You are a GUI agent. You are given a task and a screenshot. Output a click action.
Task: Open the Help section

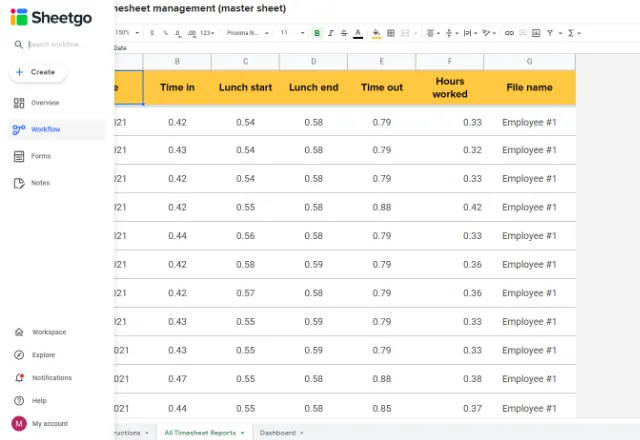click(39, 400)
